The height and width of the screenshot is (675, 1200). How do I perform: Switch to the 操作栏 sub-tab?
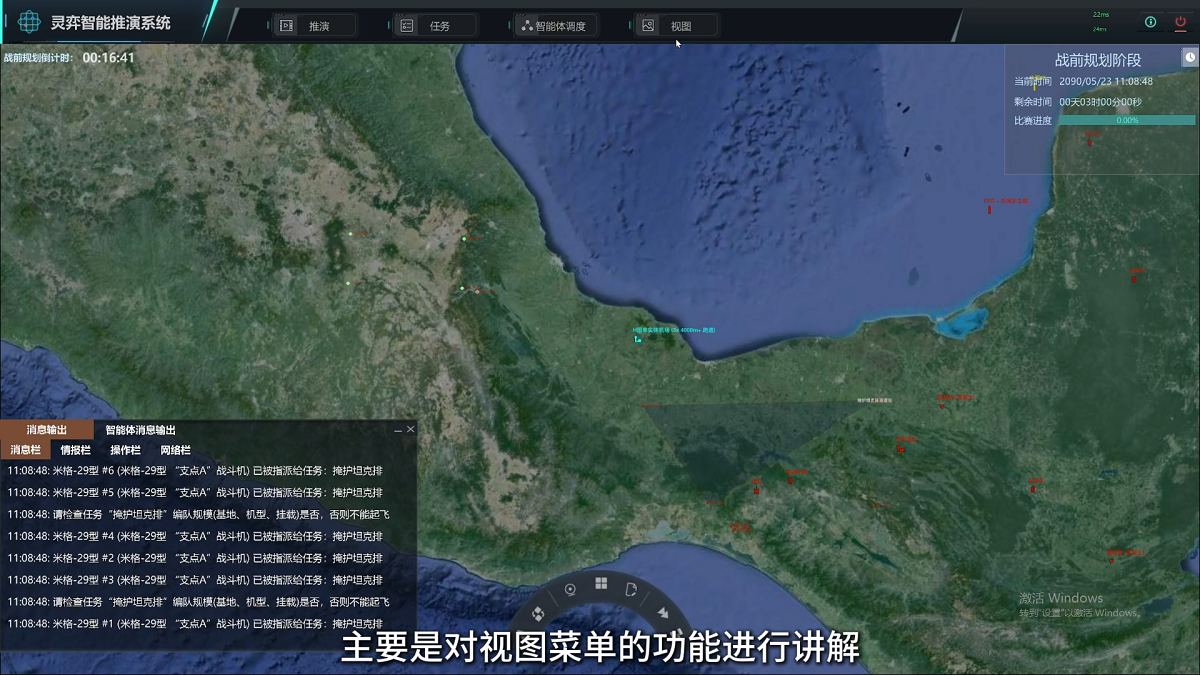[x=125, y=450]
